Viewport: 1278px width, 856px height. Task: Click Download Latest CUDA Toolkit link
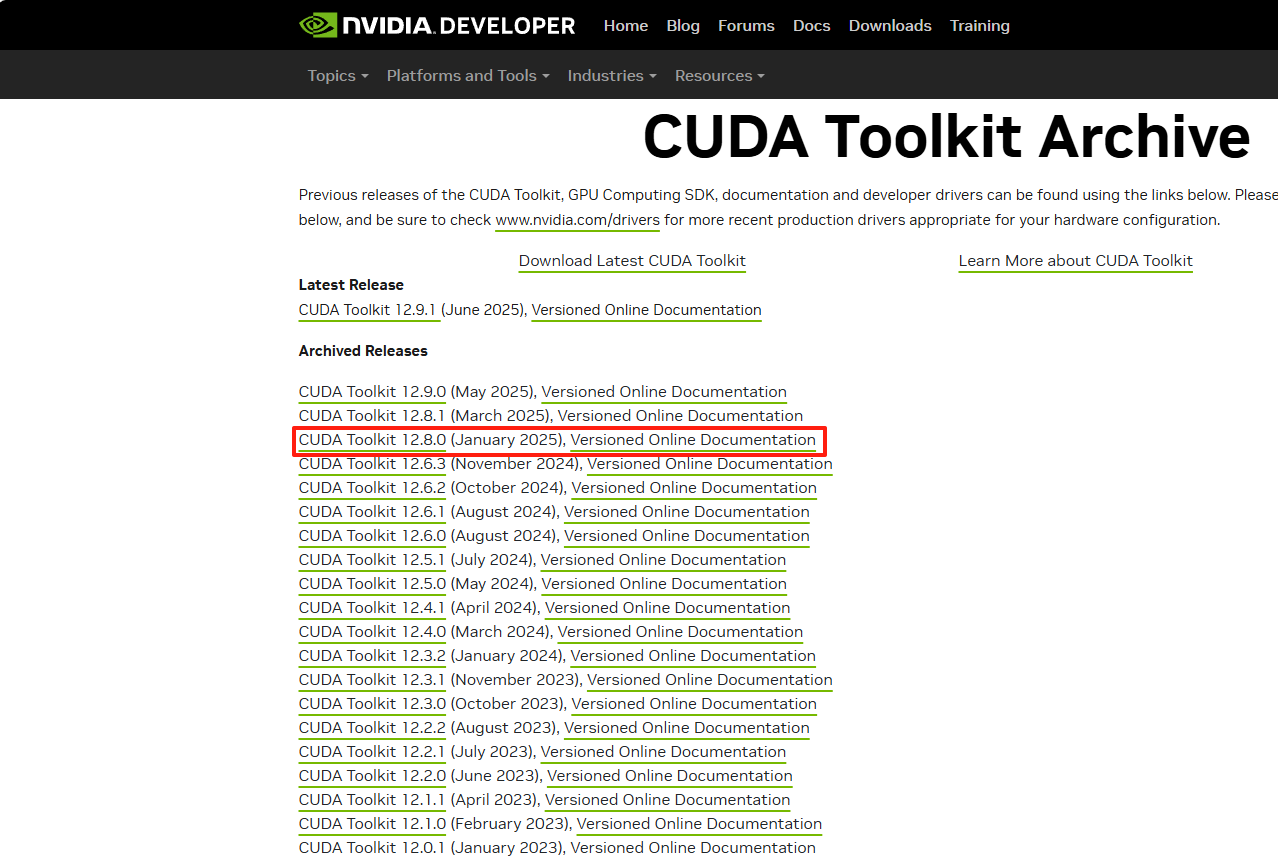[632, 261]
